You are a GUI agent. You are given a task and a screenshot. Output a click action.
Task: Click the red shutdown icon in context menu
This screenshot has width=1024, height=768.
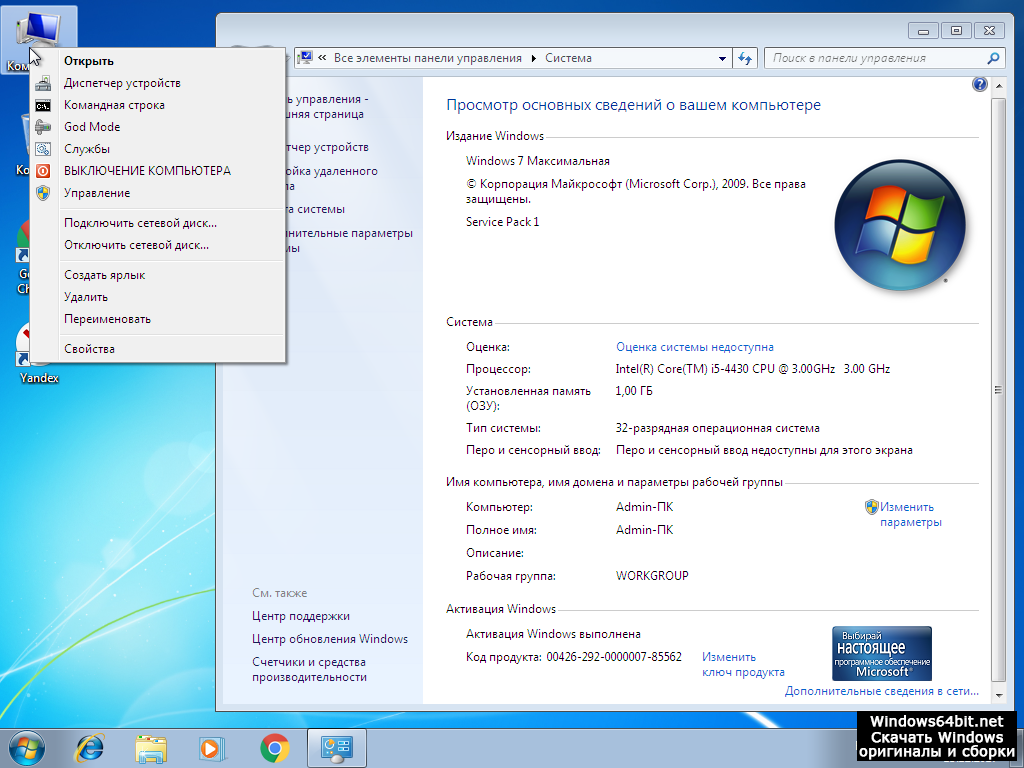click(x=43, y=171)
